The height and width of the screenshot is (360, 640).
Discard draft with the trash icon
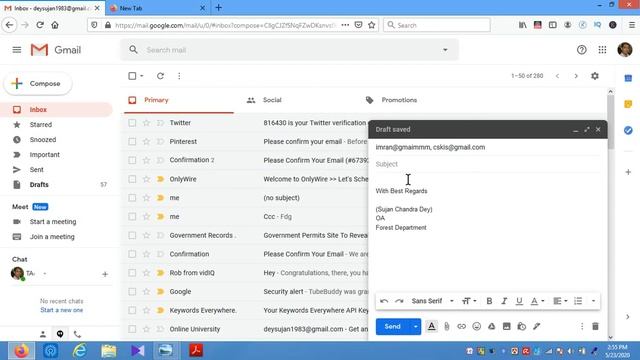(x=595, y=326)
